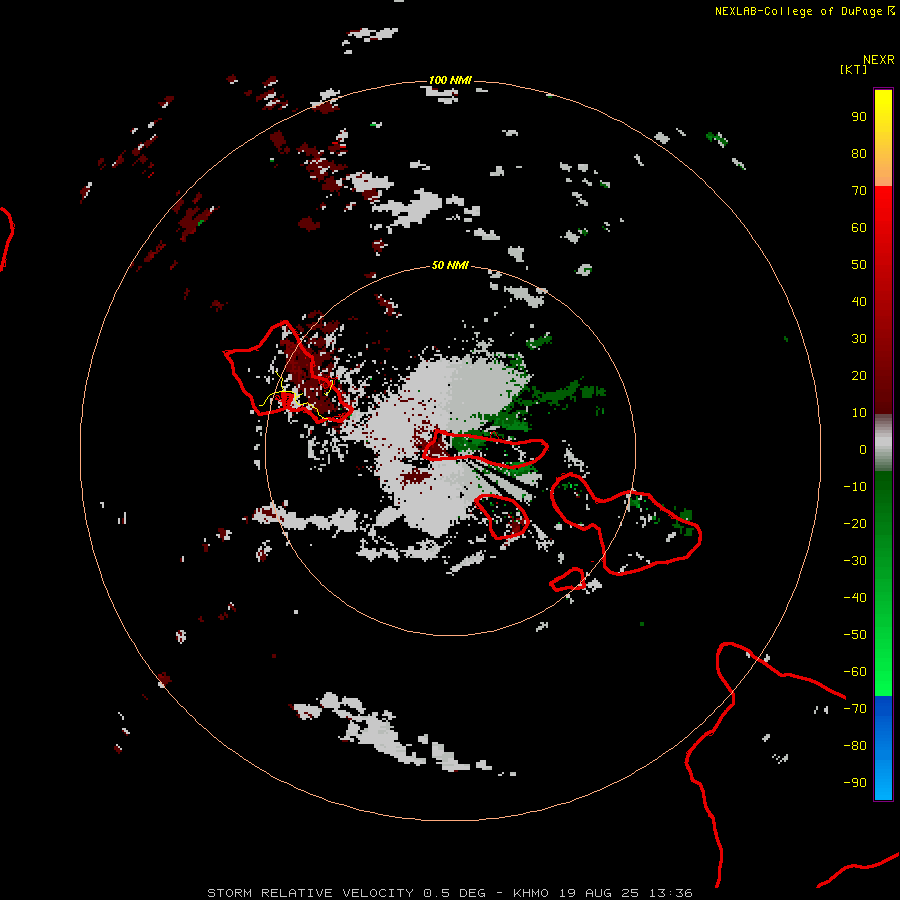
Task: Click the positive 30 scale value
Action: (859, 339)
